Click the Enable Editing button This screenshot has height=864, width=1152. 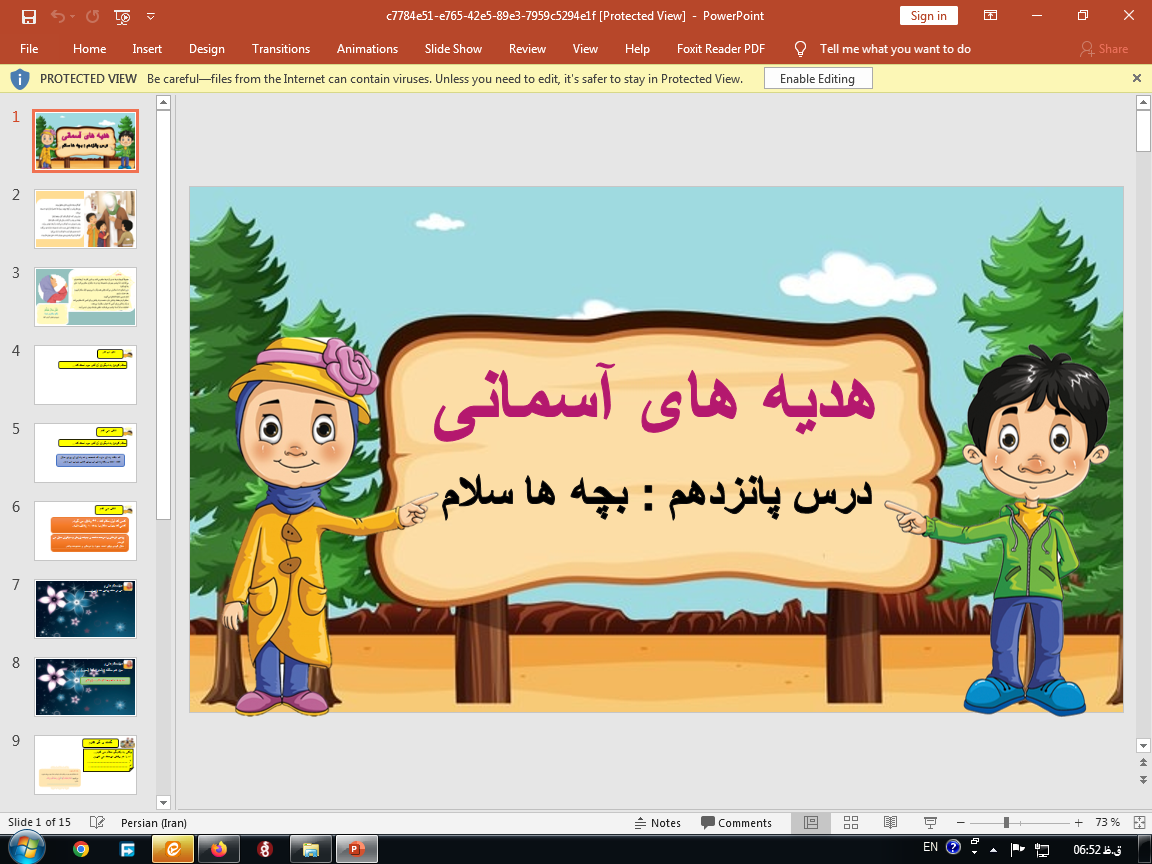(818, 79)
